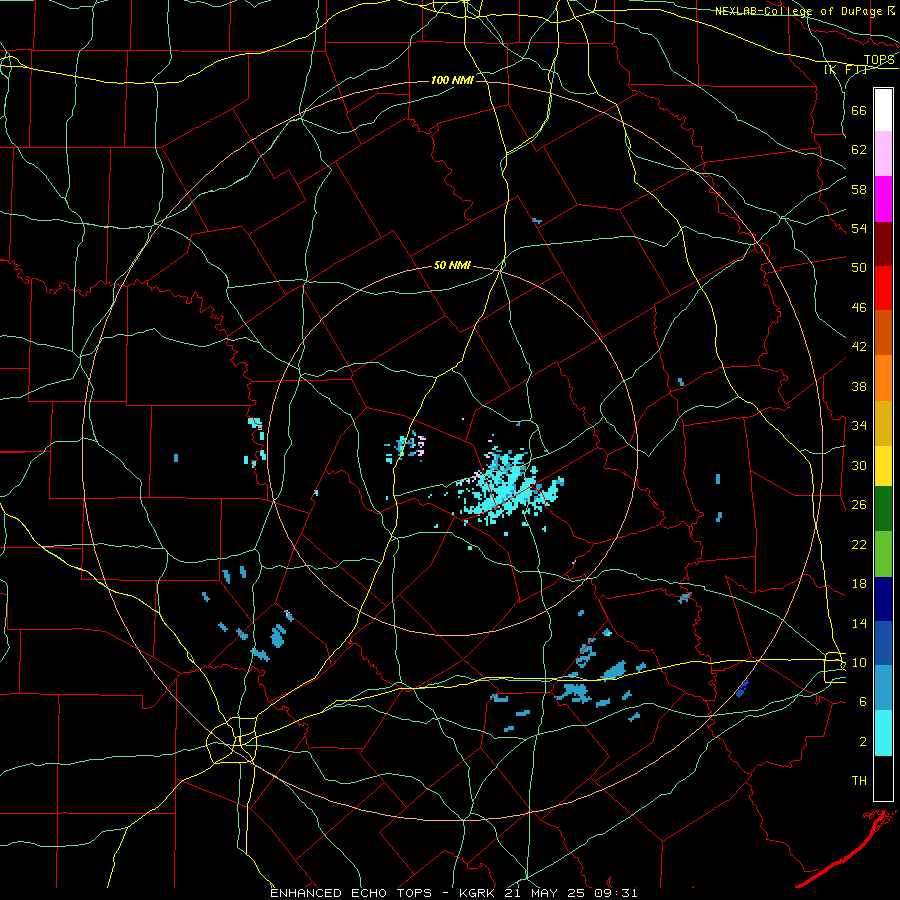Viewport: 900px width, 900px height.
Task: Click the lone dark navy echo patch
Action: (x=742, y=688)
